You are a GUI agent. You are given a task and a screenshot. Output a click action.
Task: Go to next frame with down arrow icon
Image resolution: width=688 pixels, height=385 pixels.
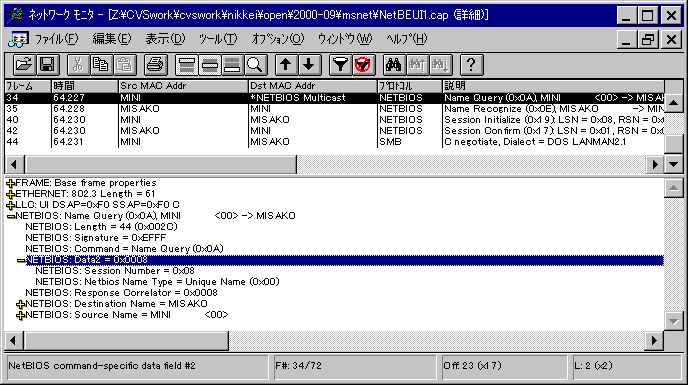click(x=309, y=65)
